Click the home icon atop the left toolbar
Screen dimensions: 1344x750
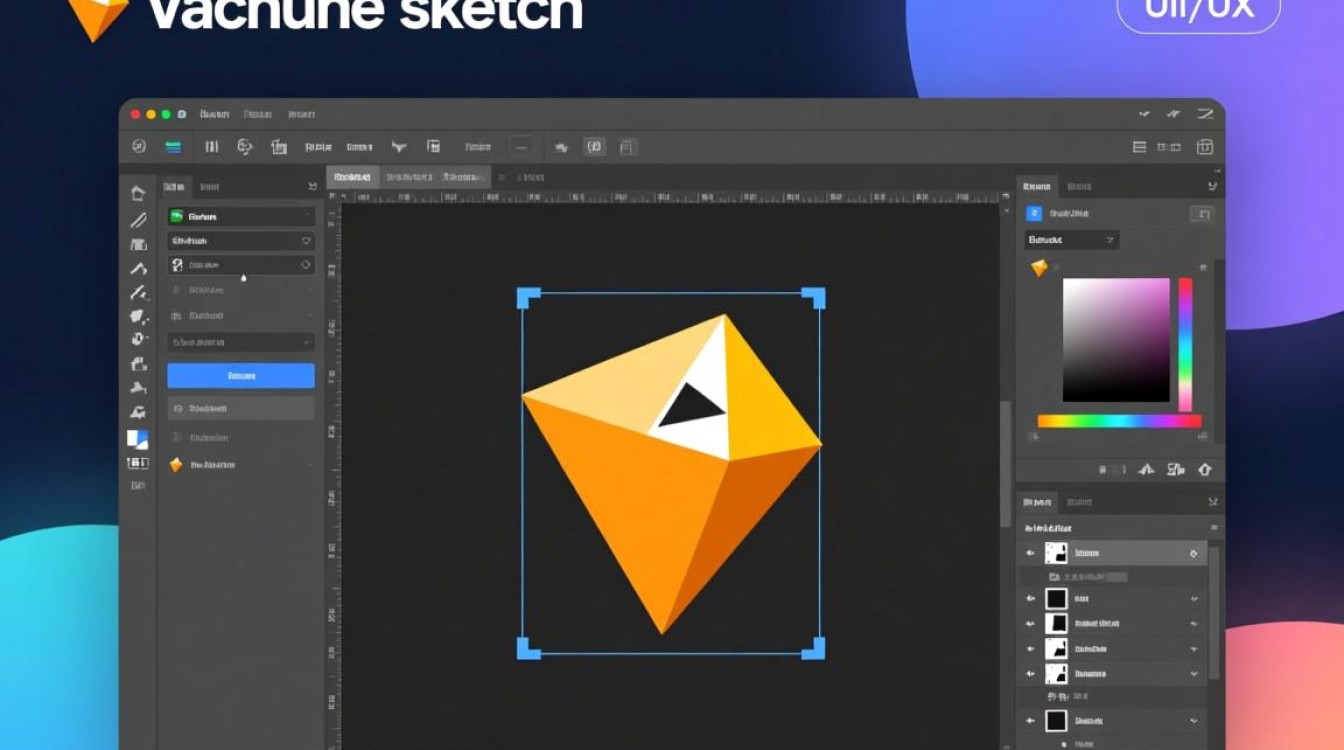pos(138,194)
